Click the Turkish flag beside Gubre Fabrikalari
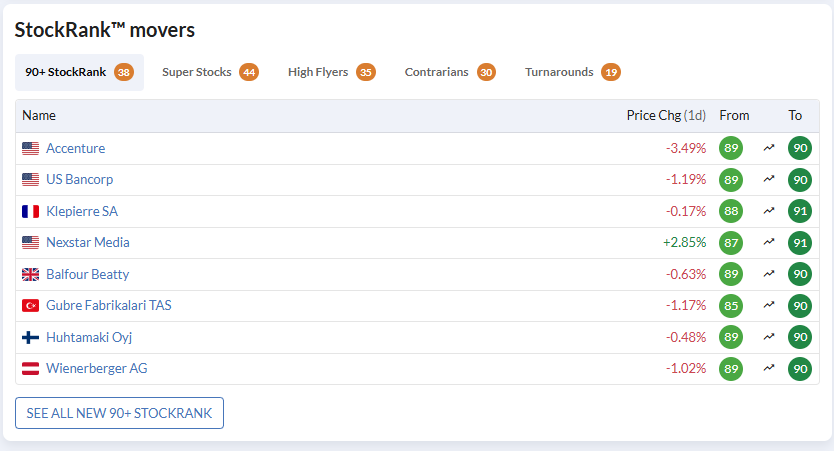This screenshot has width=834, height=451. coord(30,306)
